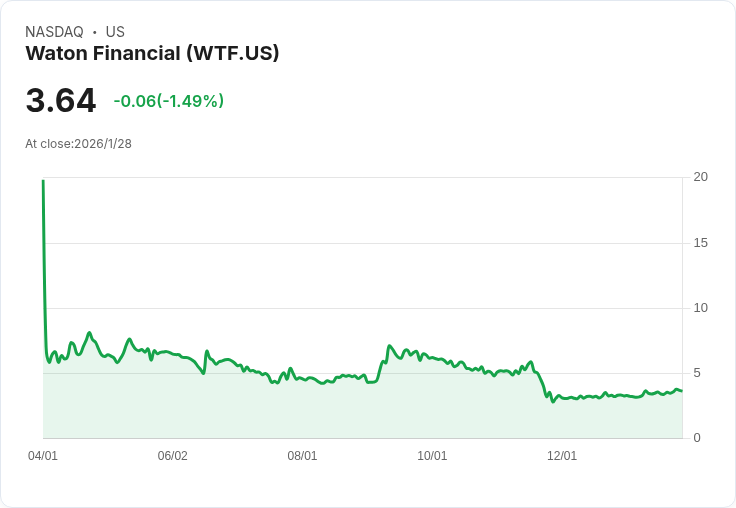Click the 3.64 current price
The image size is (736, 508).
point(61,101)
